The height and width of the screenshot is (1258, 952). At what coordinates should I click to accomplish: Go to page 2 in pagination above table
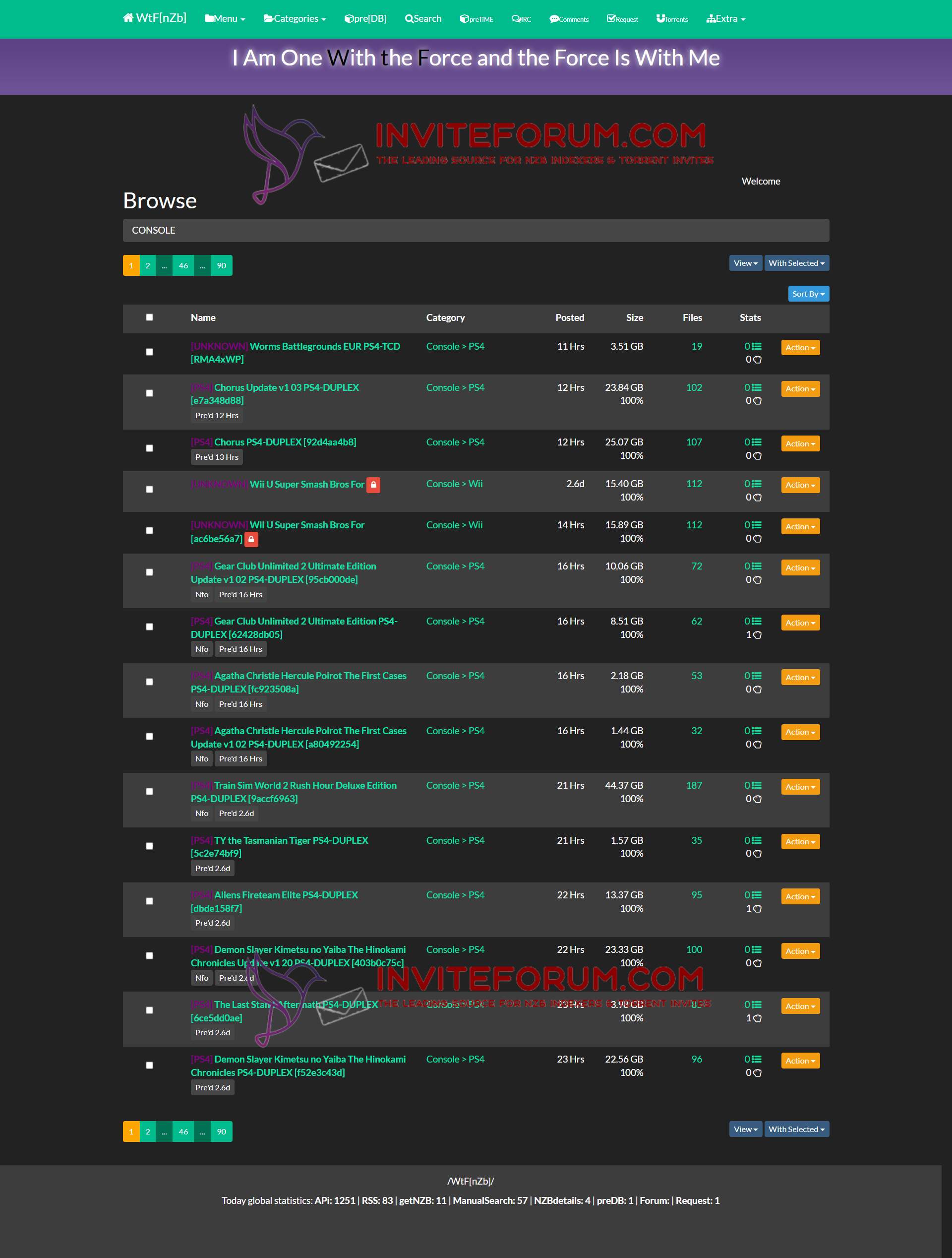tap(148, 265)
